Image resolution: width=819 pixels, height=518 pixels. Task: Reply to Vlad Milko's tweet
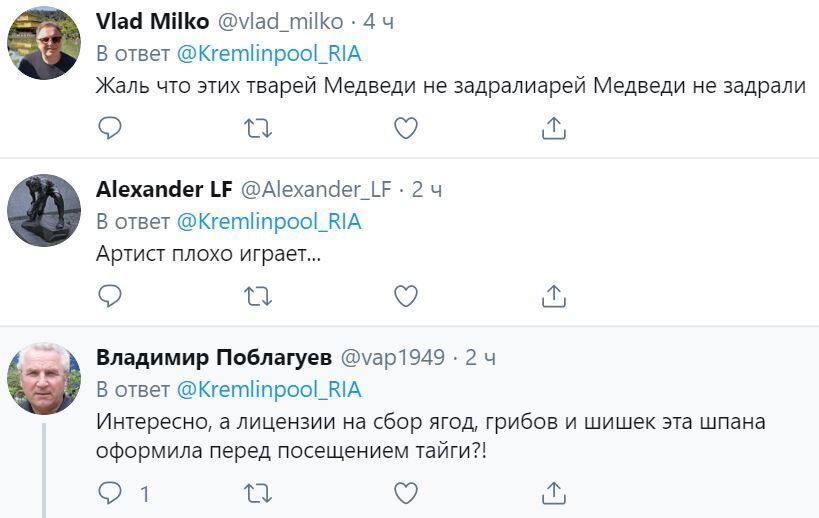[110, 128]
